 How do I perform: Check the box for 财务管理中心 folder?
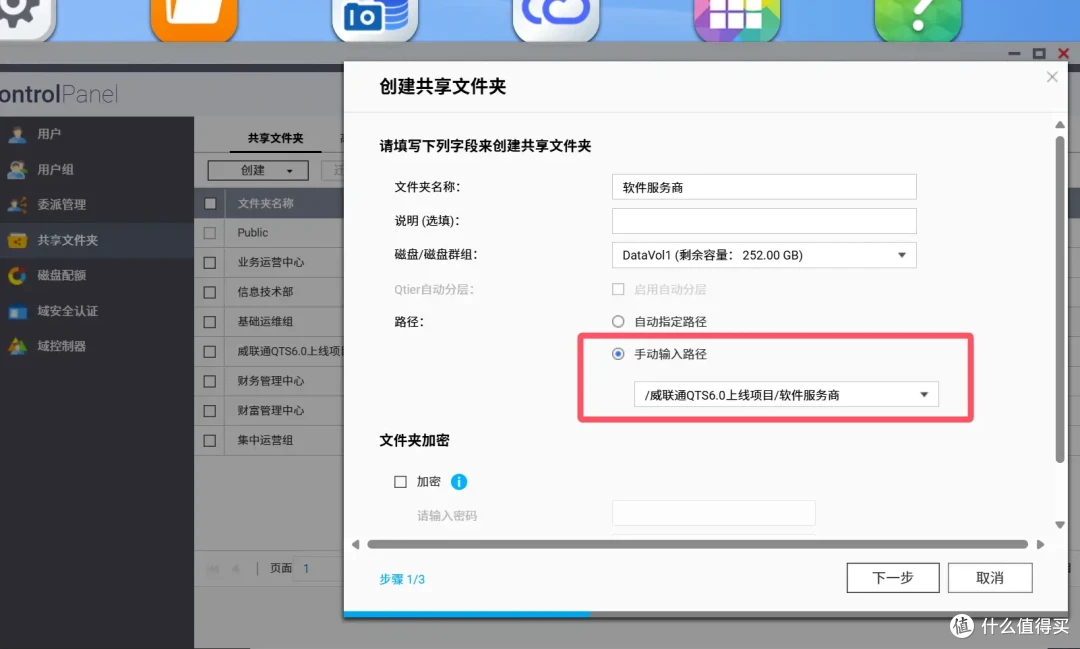pyautogui.click(x=210, y=381)
